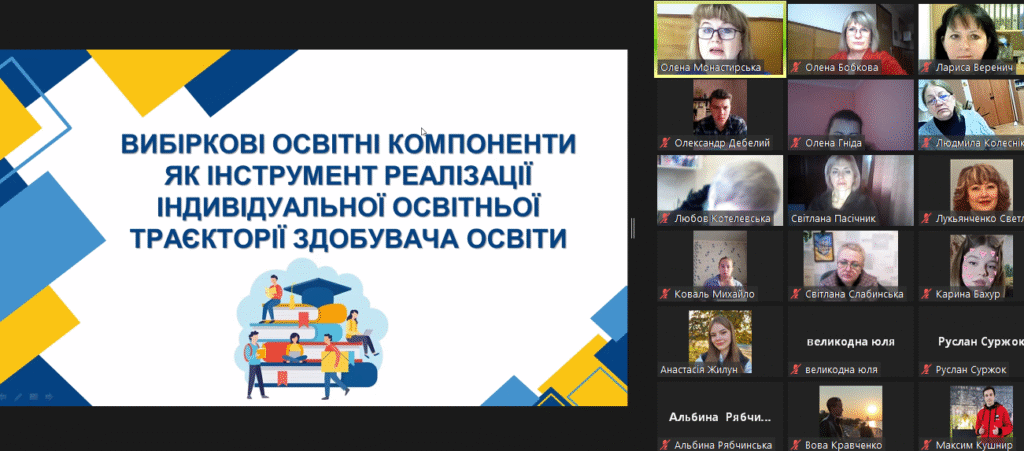
Task: Click muted mic icon beside Вова Кравченко
Action: click(796, 445)
